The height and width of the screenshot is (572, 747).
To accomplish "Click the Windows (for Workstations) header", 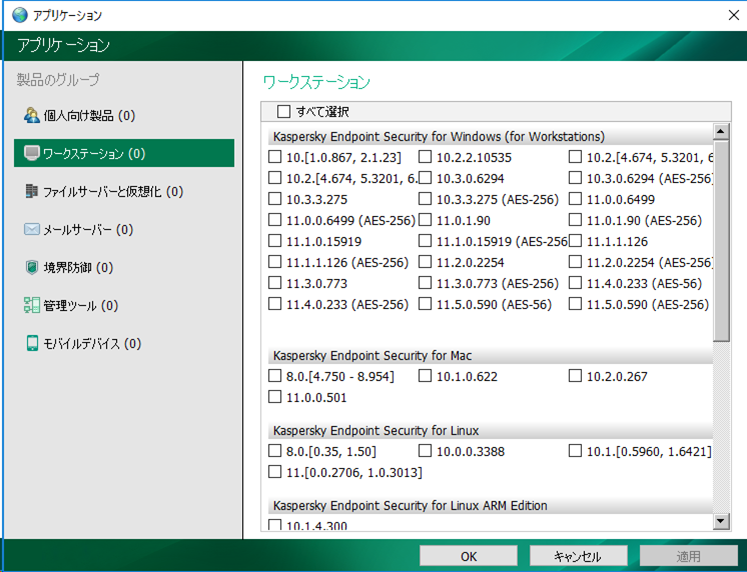I will tap(490, 137).
